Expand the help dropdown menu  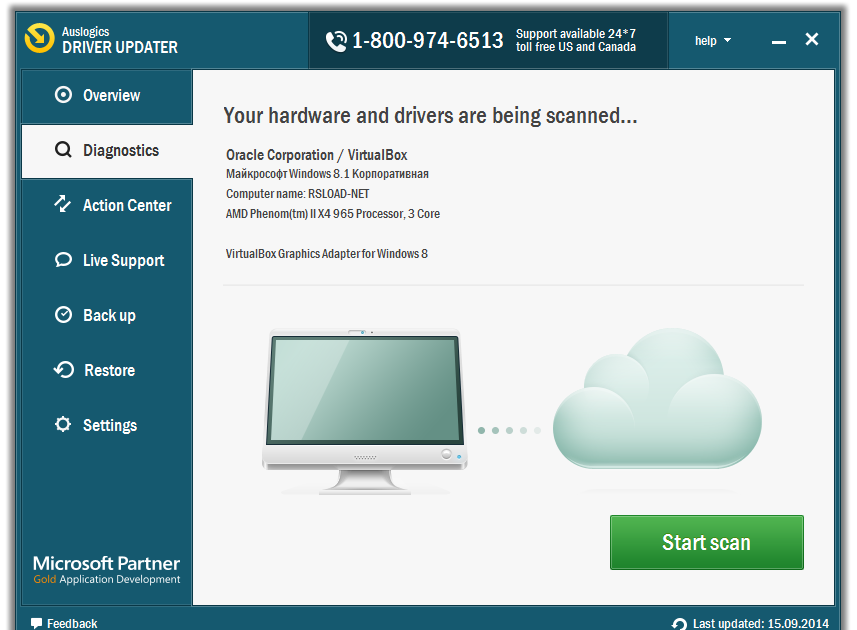click(713, 41)
